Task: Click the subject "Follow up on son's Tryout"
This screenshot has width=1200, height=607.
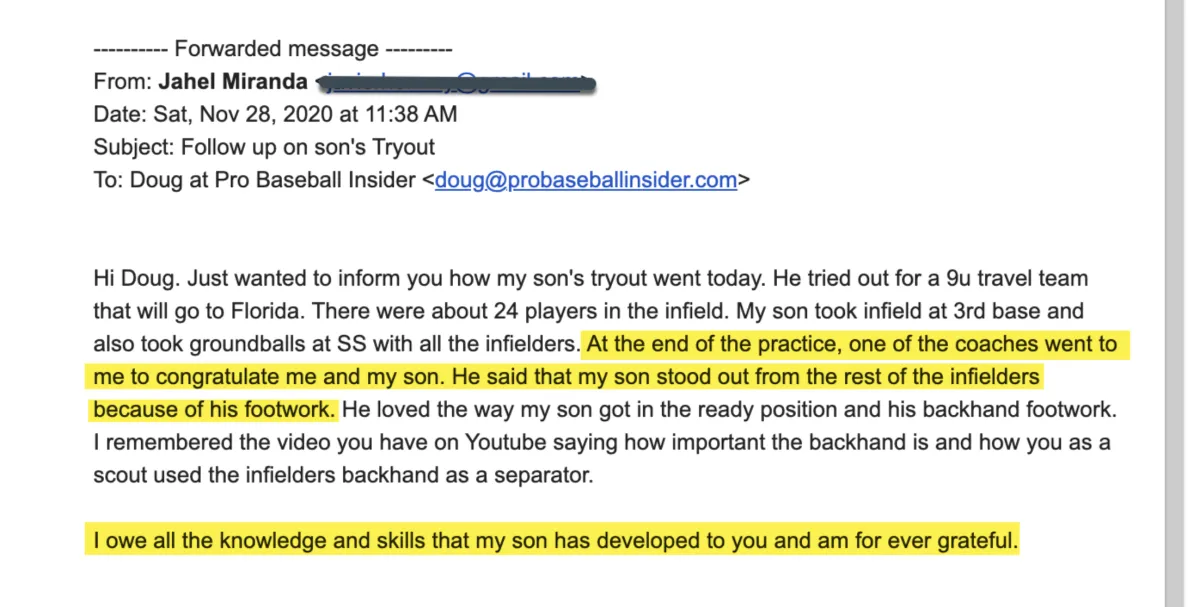Action: pos(307,147)
